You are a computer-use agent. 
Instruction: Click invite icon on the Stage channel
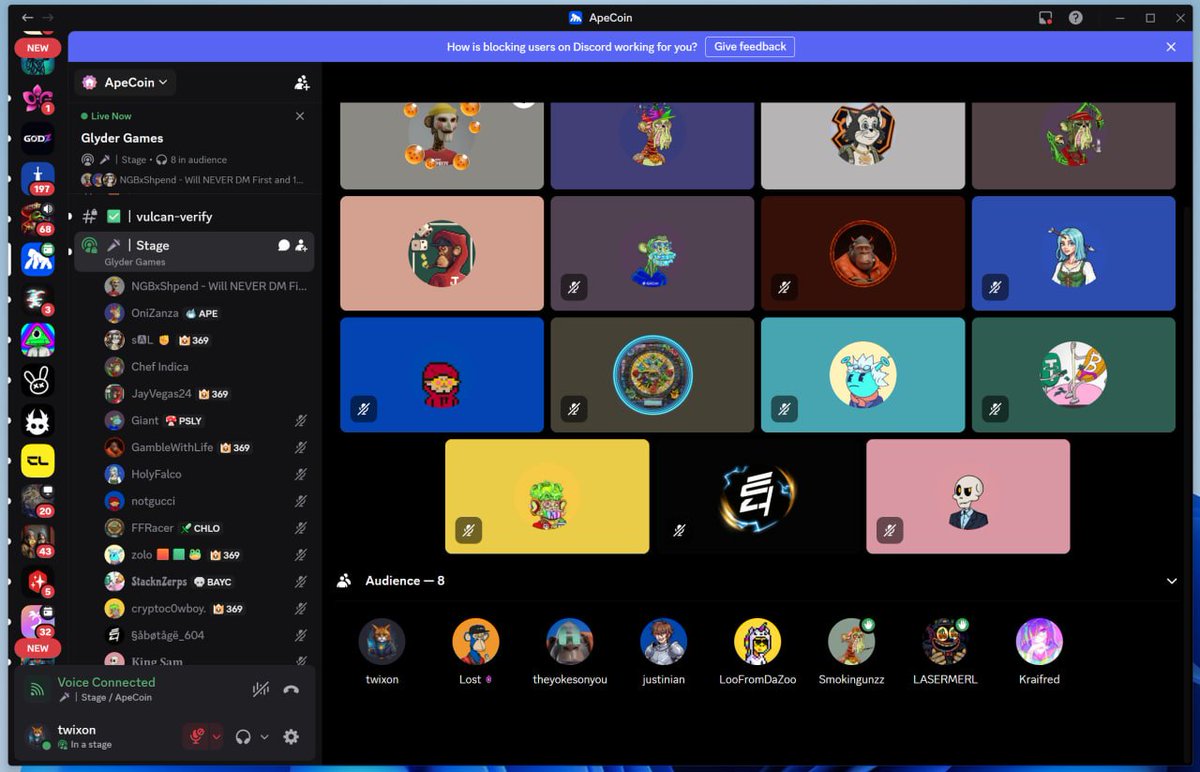click(x=301, y=245)
